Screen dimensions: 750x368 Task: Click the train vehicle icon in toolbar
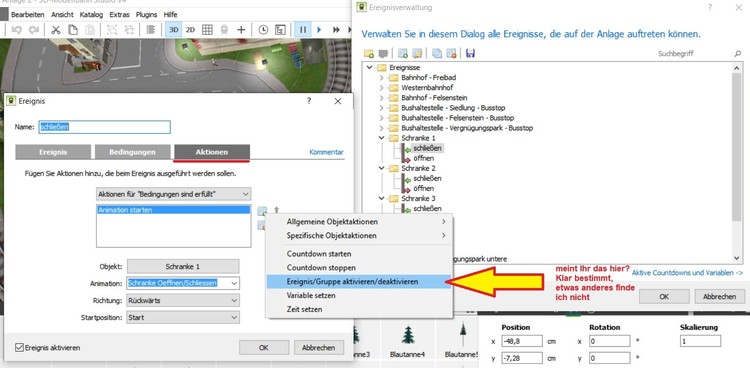(224, 30)
